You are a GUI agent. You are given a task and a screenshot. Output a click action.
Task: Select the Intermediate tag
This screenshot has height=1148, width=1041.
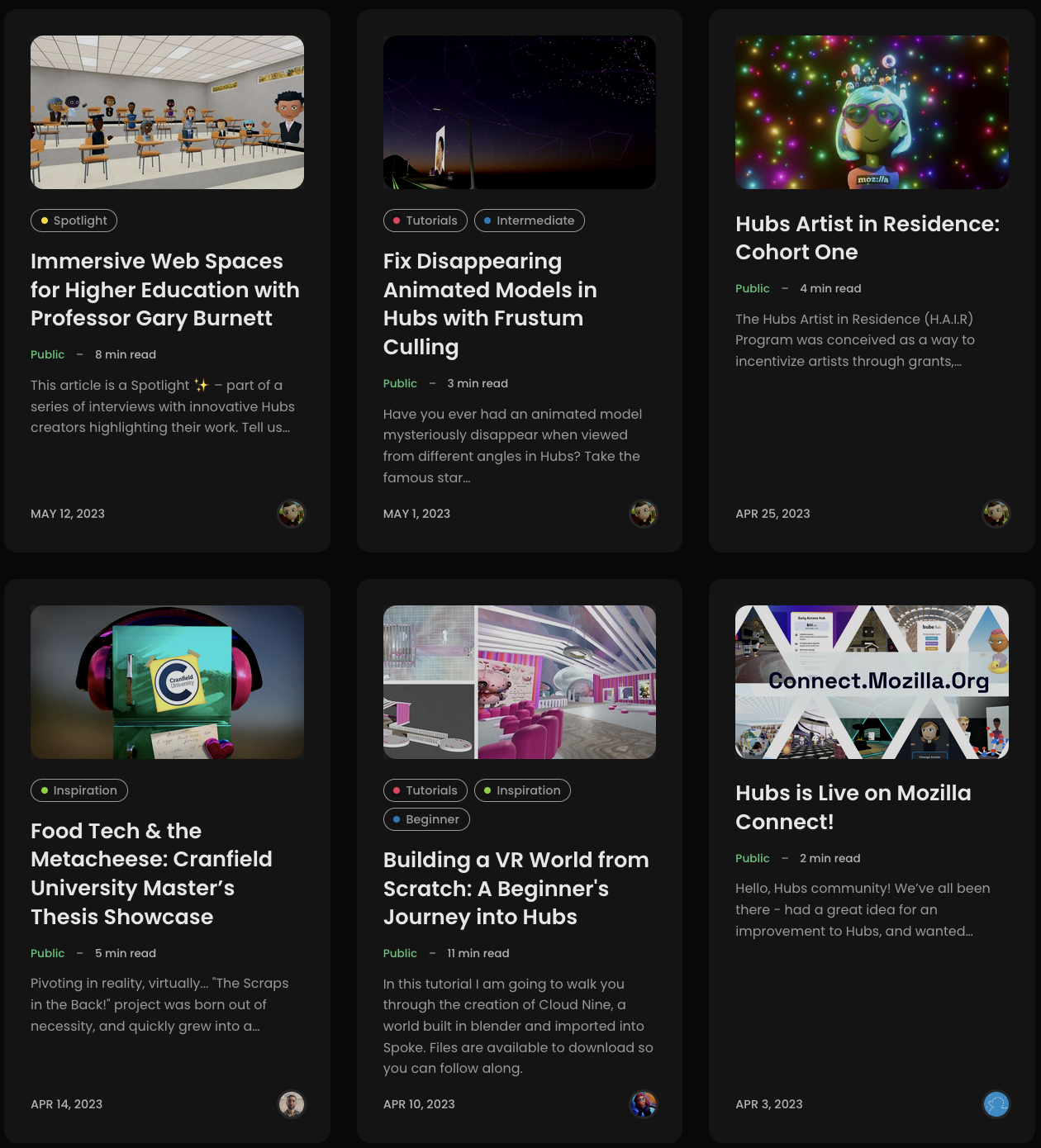[x=529, y=221]
